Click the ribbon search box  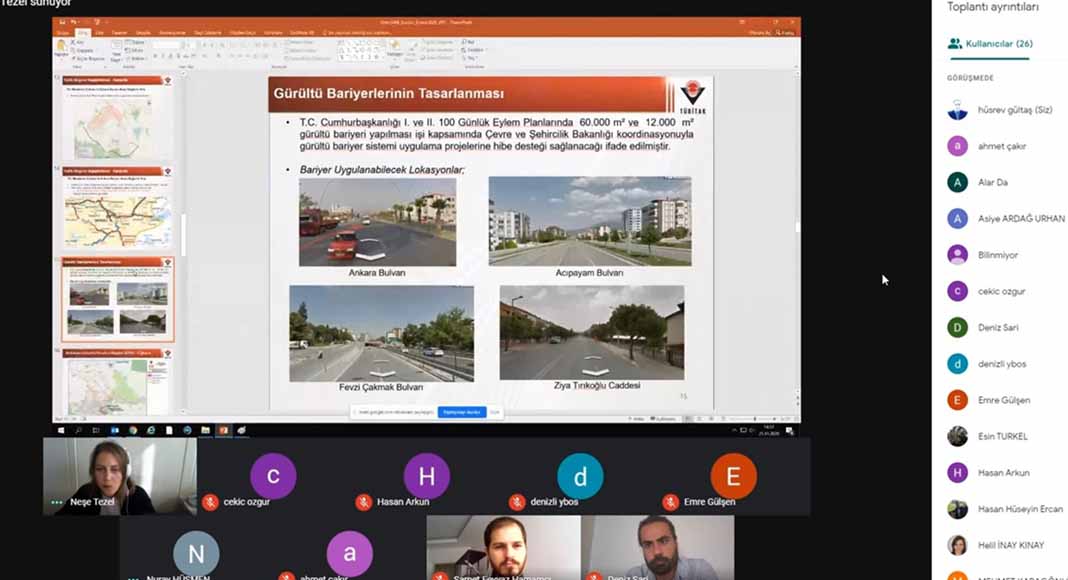[x=358, y=33]
